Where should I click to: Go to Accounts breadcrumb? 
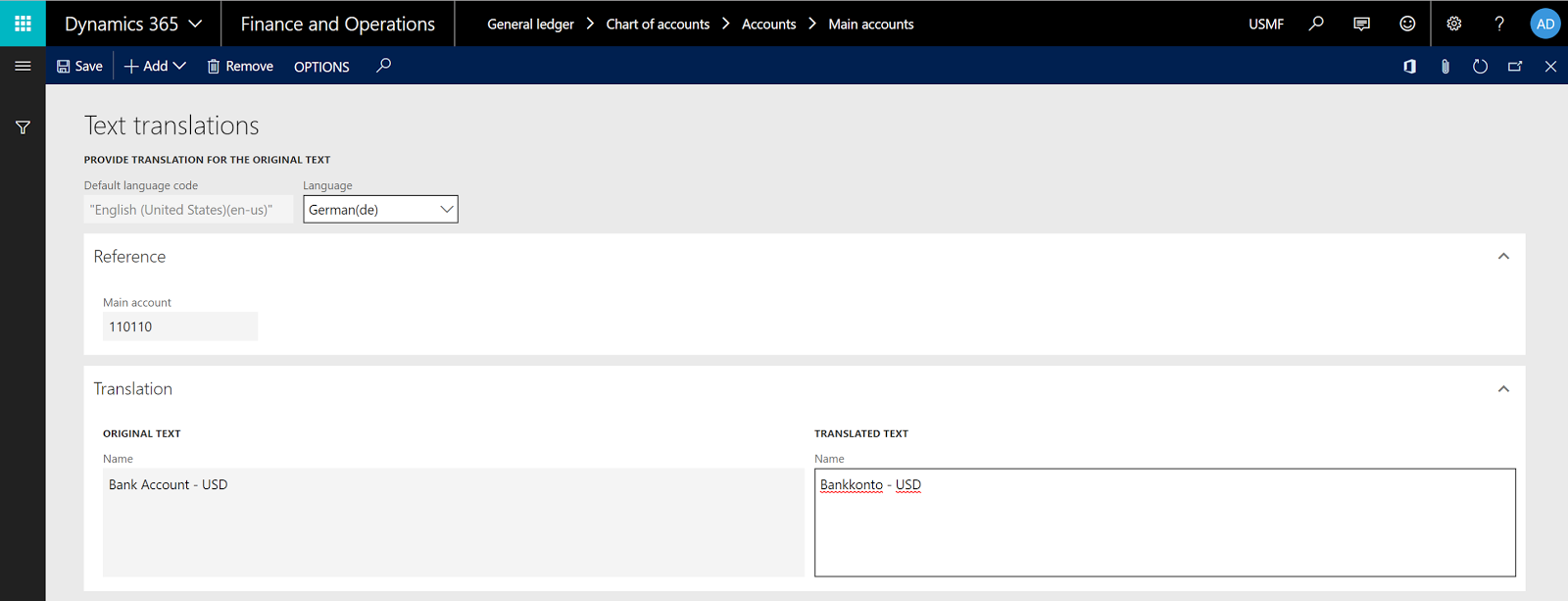(x=768, y=25)
